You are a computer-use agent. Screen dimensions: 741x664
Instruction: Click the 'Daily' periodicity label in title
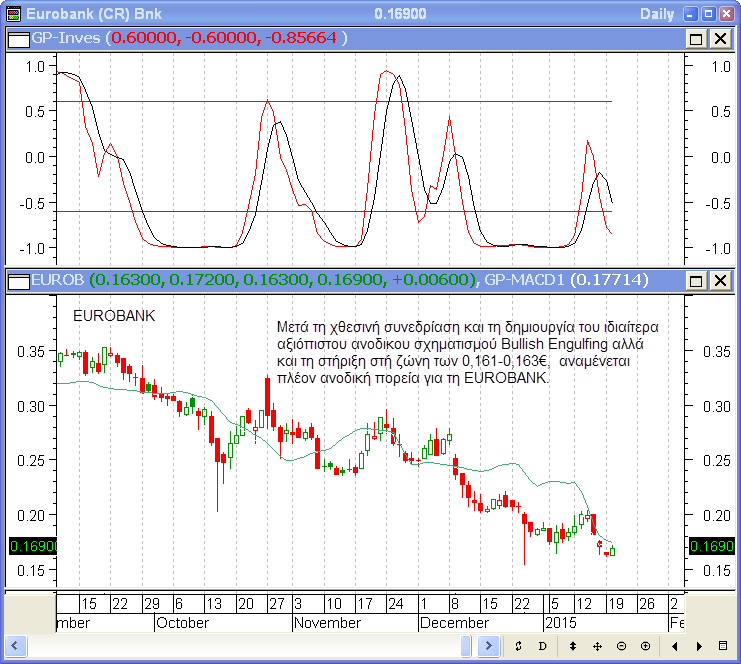click(x=657, y=14)
